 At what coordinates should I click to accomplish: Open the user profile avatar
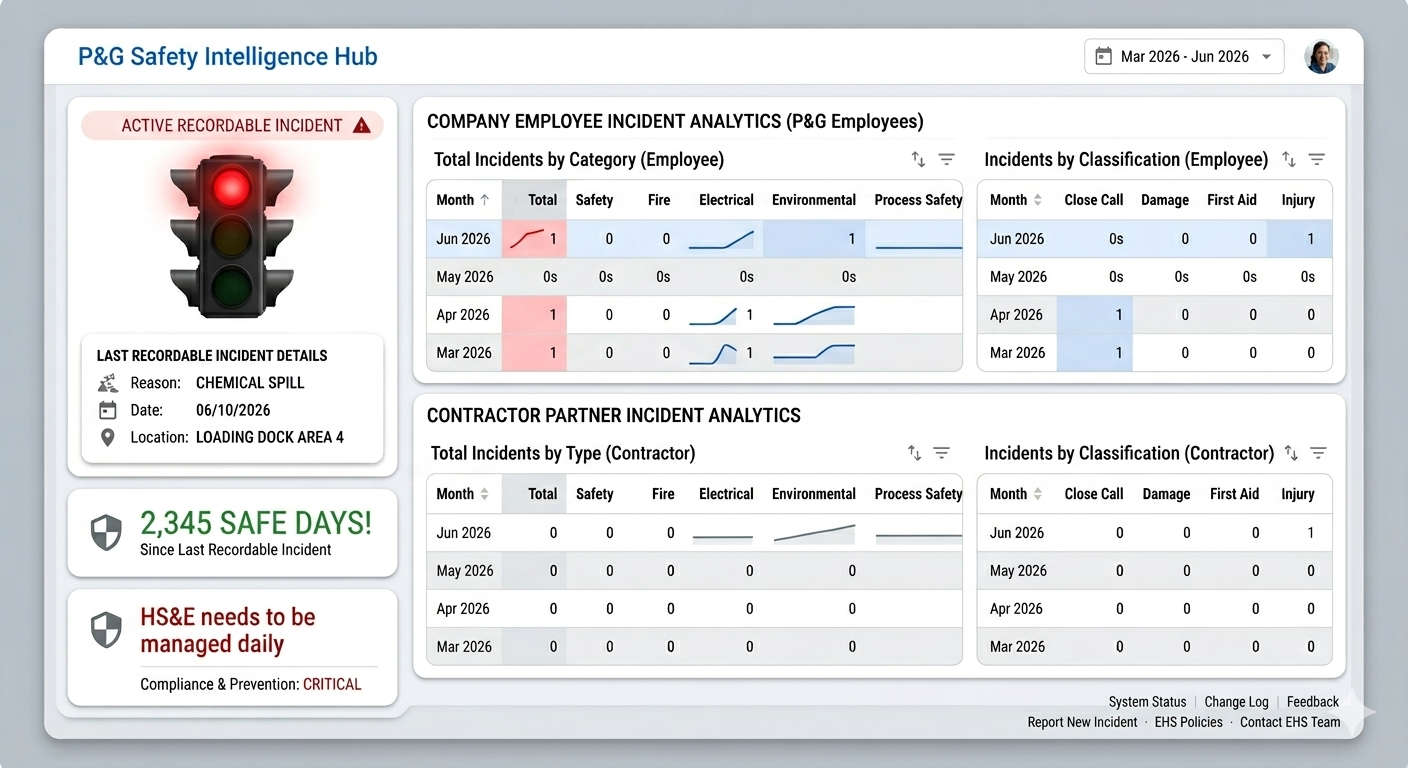coord(1321,57)
